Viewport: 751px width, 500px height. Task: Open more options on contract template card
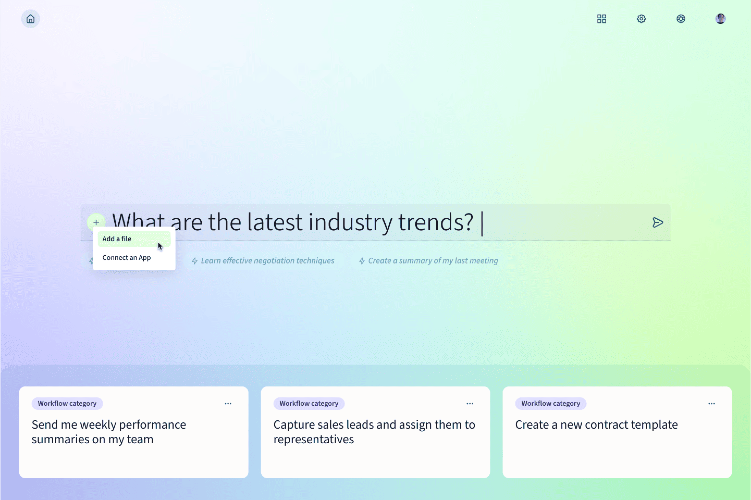pos(712,404)
